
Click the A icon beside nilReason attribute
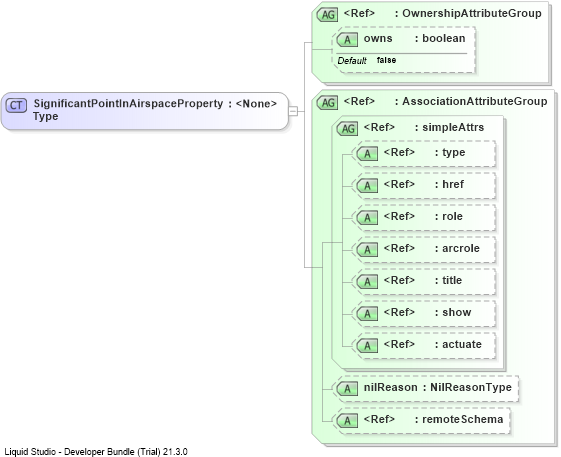point(347,389)
